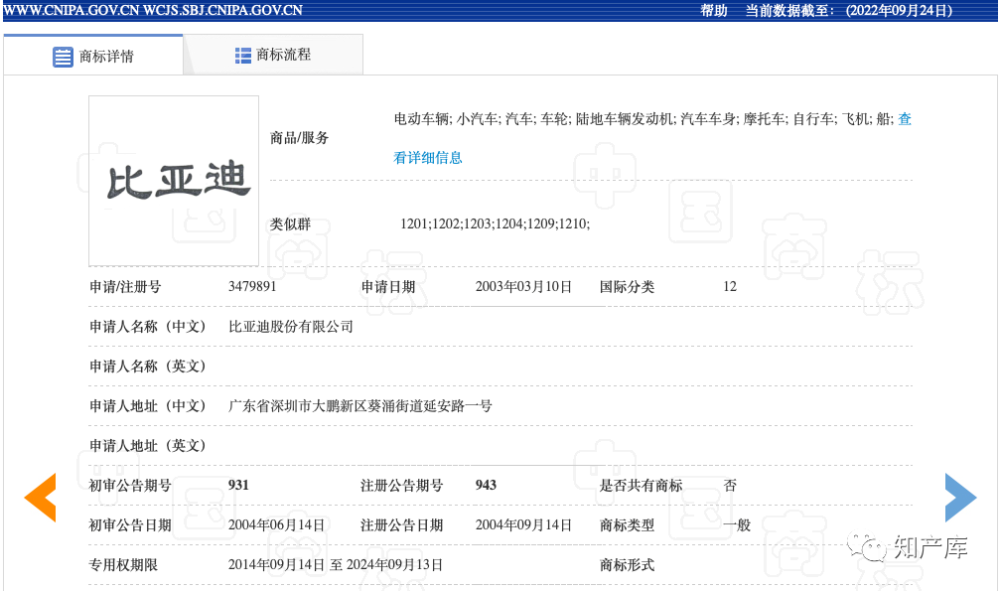The image size is (1000, 591).
Task: Click preliminary announcement date 2004年06月14日
Action: pos(277,525)
